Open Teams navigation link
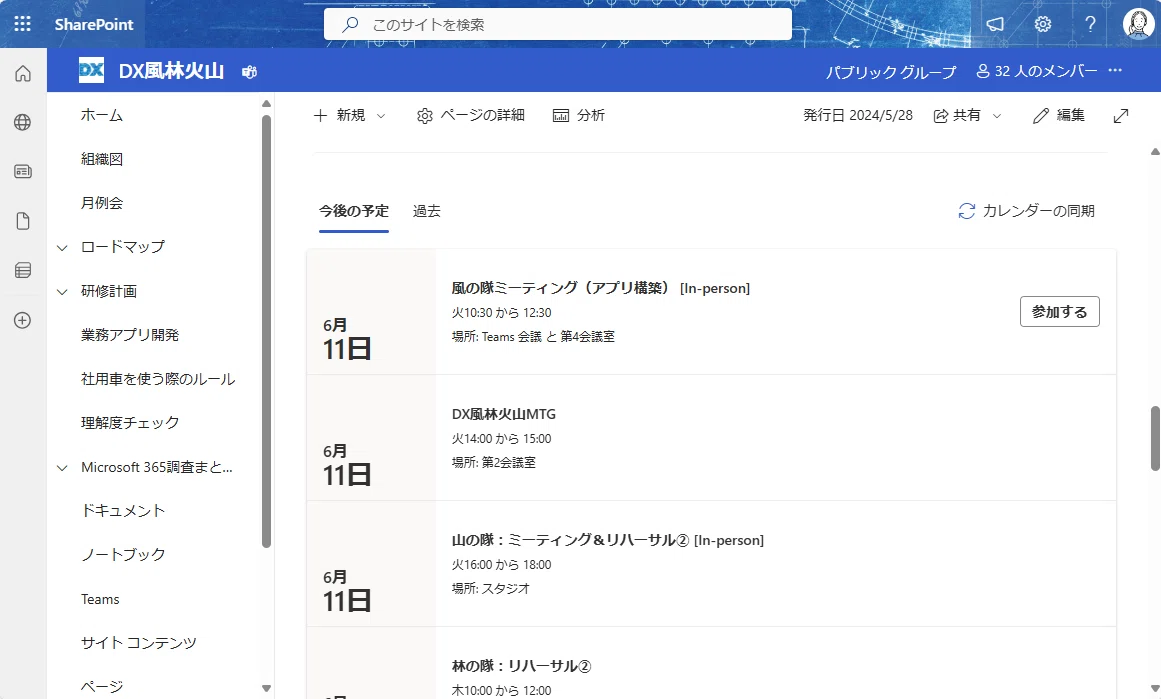The image size is (1161, 699). 100,599
